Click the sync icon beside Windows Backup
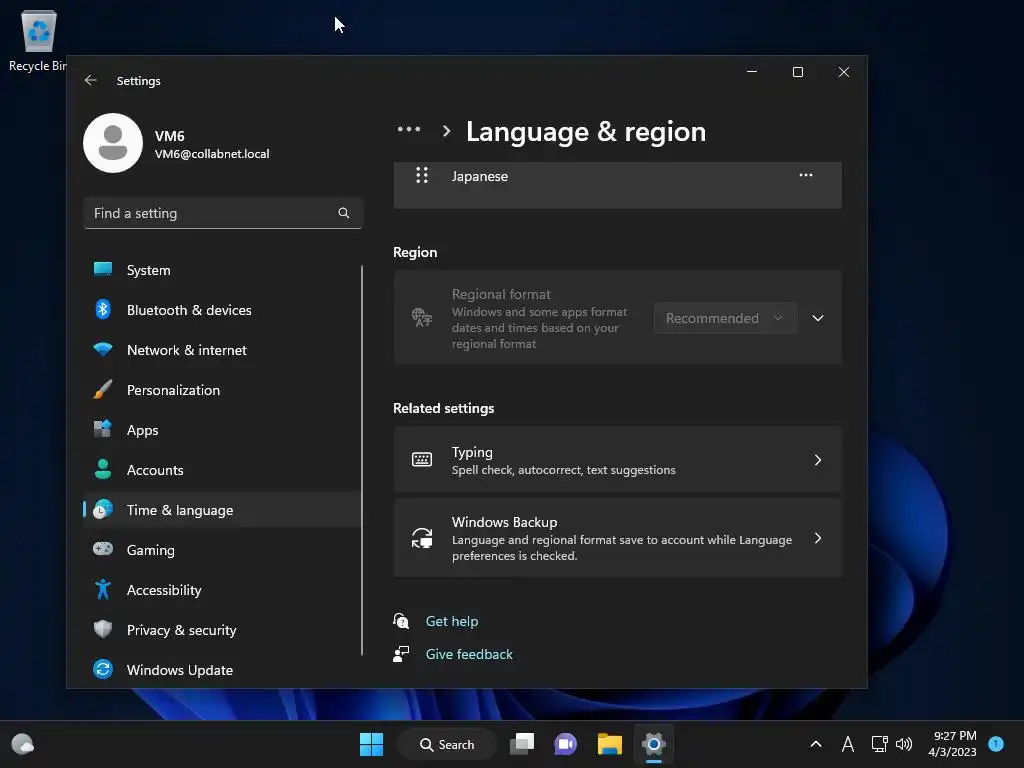 click(422, 538)
